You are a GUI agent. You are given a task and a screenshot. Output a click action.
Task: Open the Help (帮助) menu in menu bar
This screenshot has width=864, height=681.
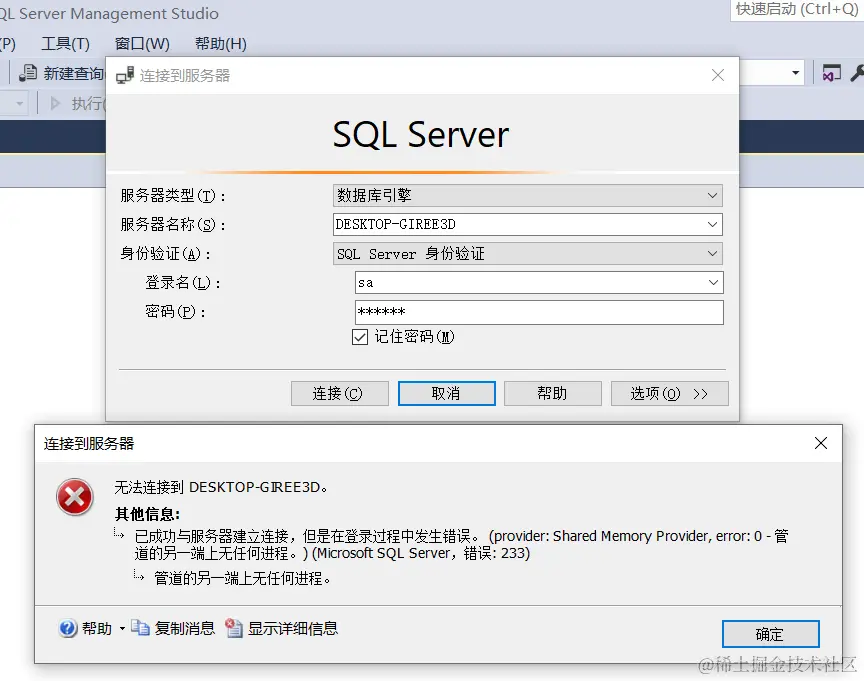tap(220, 44)
